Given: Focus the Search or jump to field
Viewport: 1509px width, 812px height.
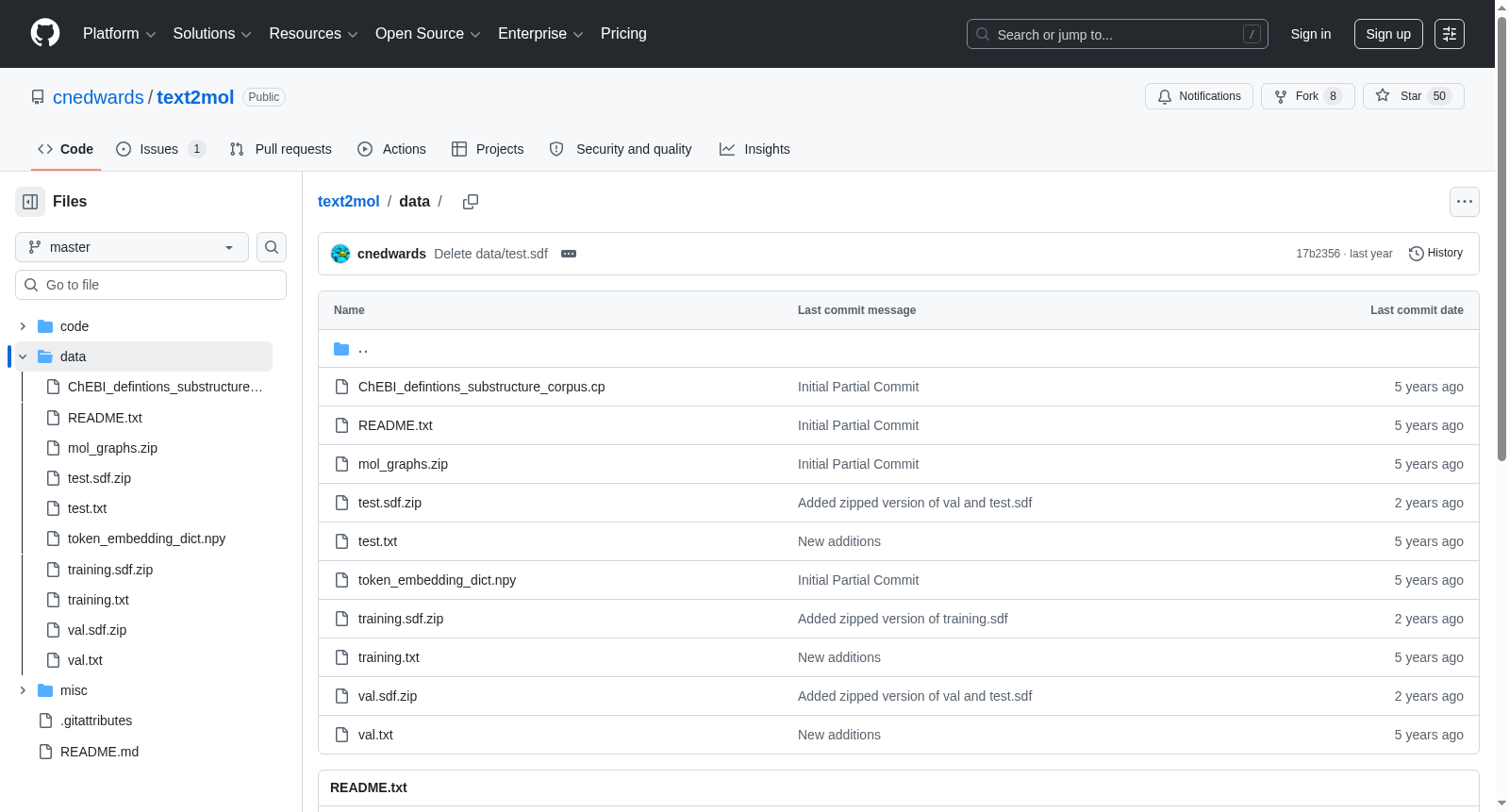Looking at the screenshot, I should (1118, 34).
